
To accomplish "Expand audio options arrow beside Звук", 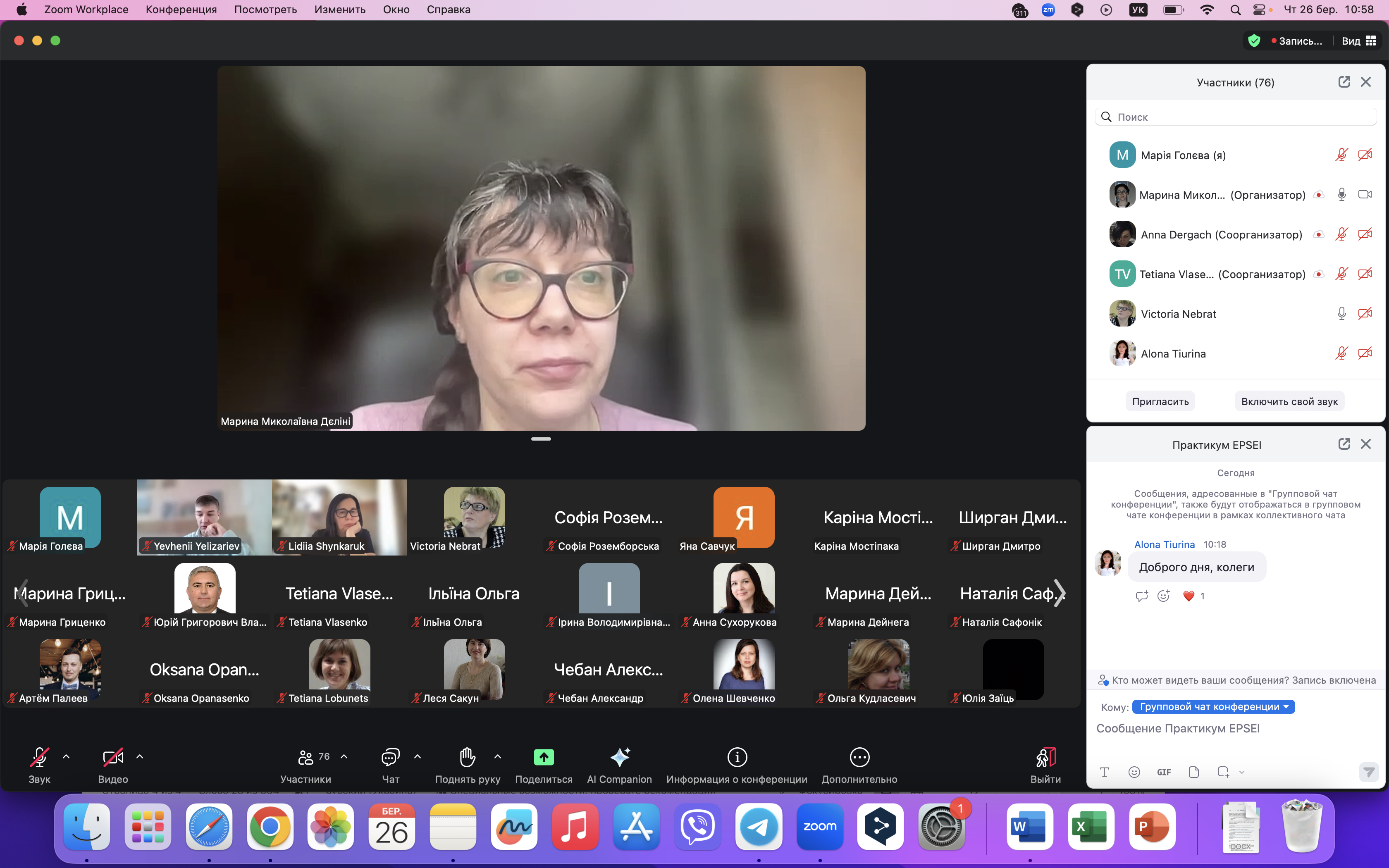I will pyautogui.click(x=66, y=757).
